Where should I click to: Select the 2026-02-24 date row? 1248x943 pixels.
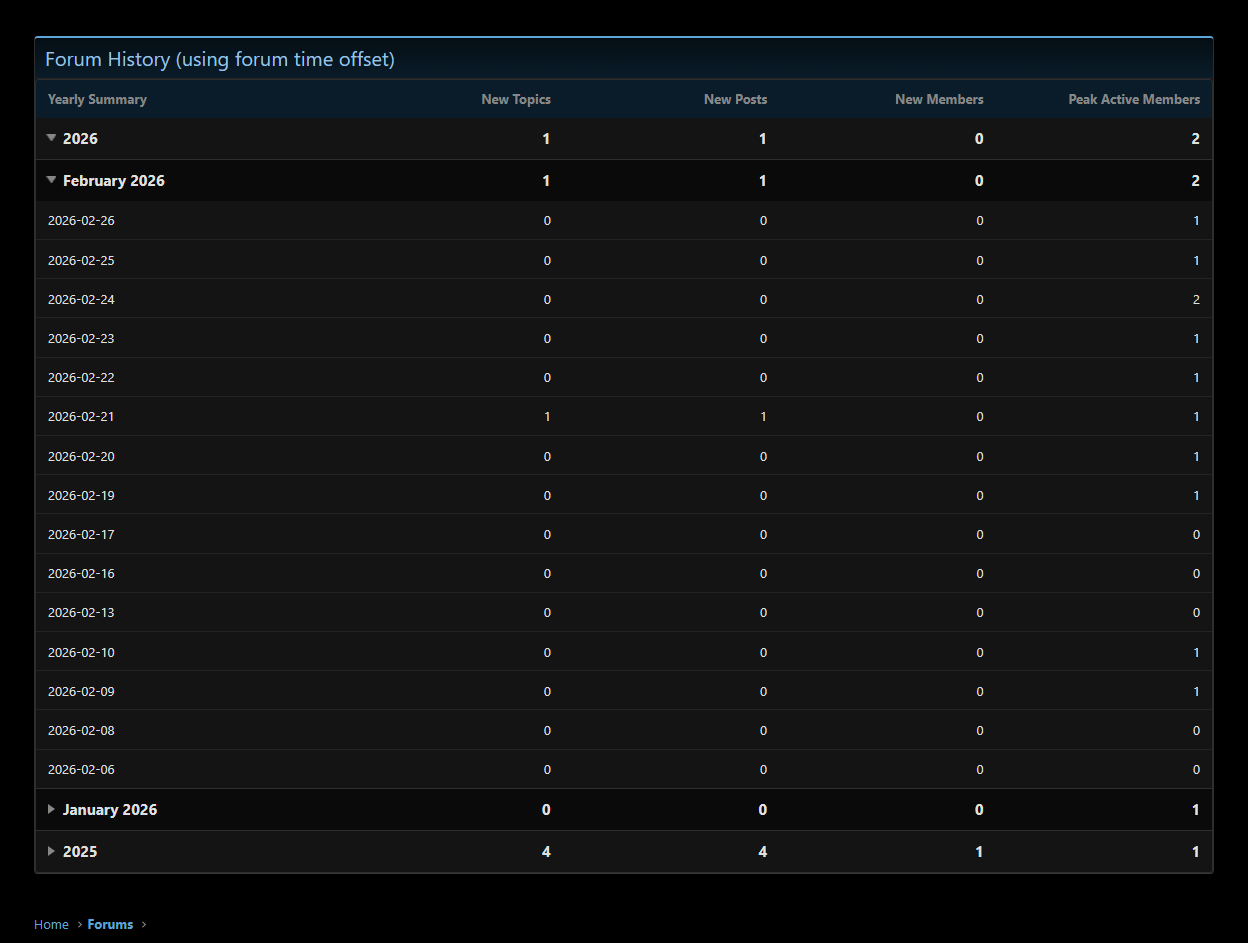[81, 299]
